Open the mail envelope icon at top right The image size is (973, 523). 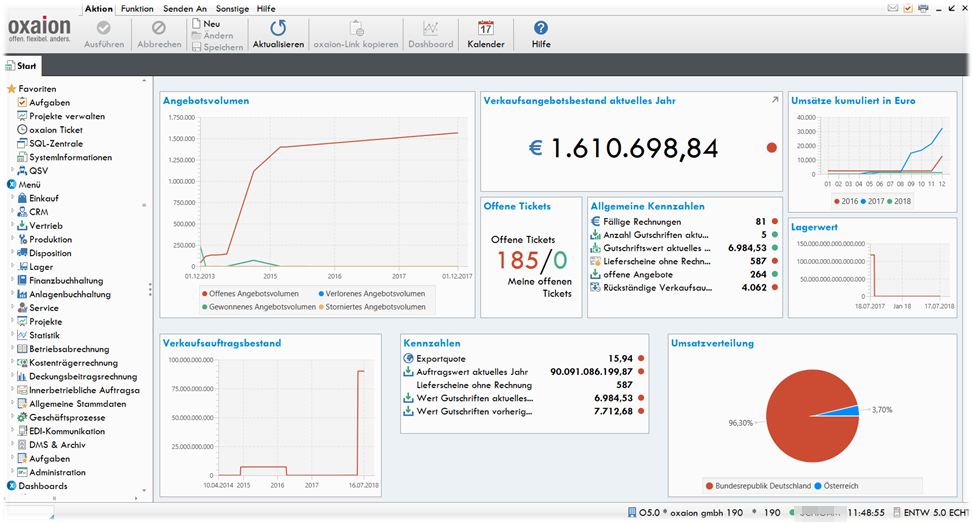point(892,8)
